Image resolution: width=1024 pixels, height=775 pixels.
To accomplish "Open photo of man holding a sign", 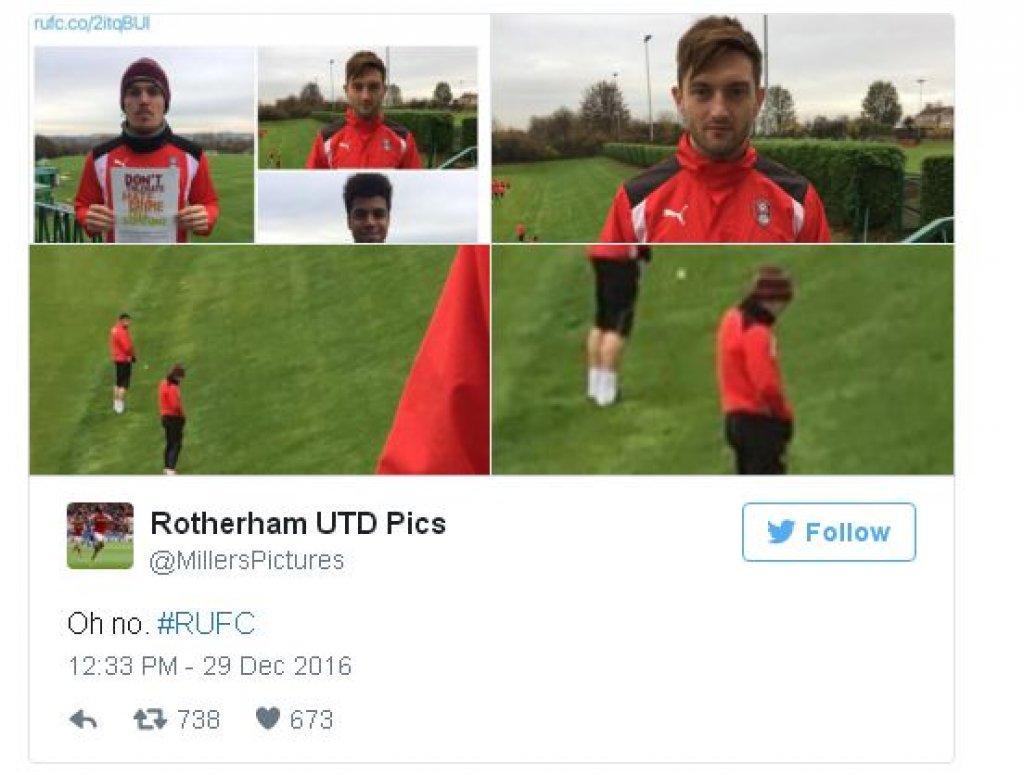I will (x=144, y=144).
